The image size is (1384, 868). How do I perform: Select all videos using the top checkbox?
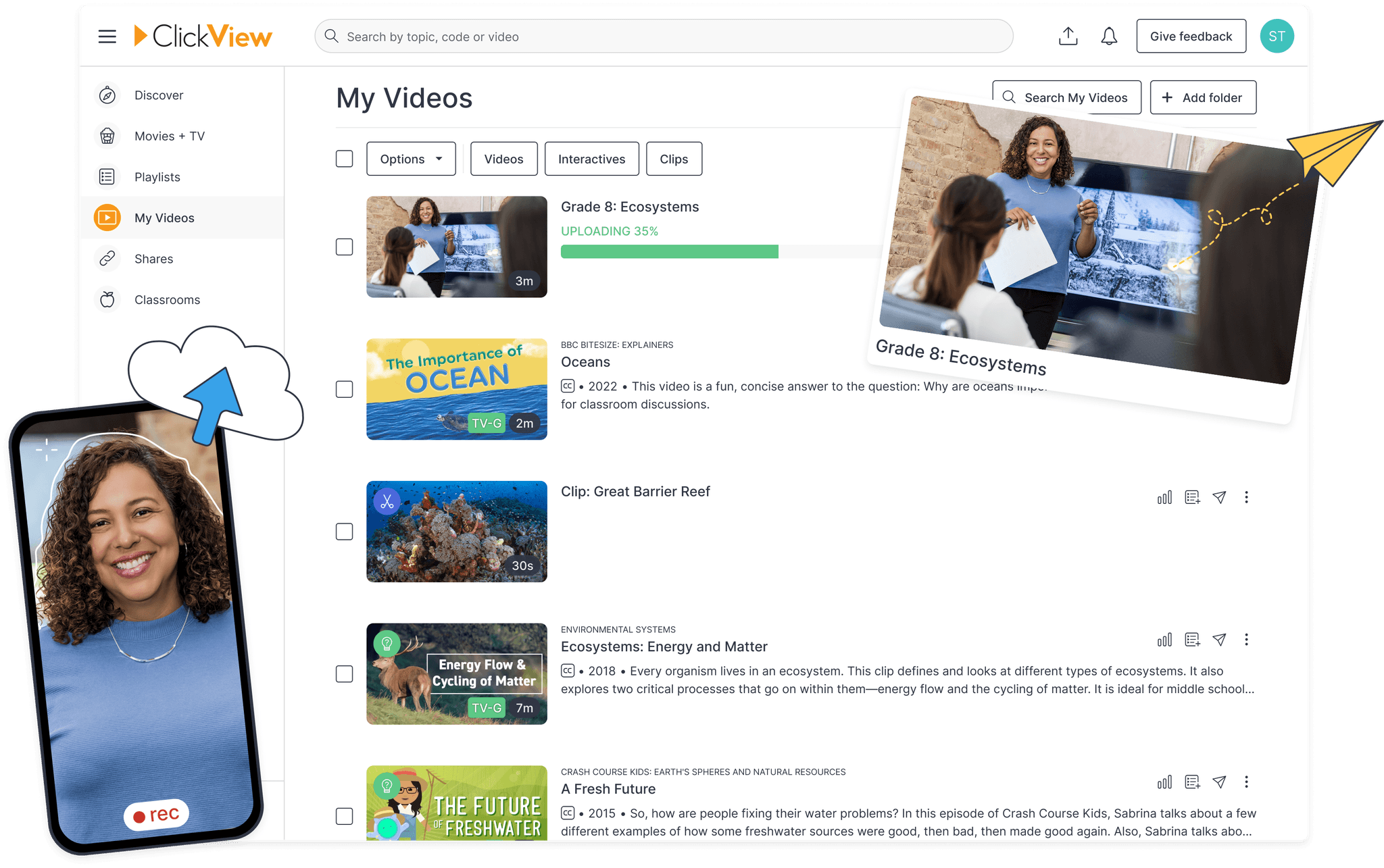coord(344,158)
